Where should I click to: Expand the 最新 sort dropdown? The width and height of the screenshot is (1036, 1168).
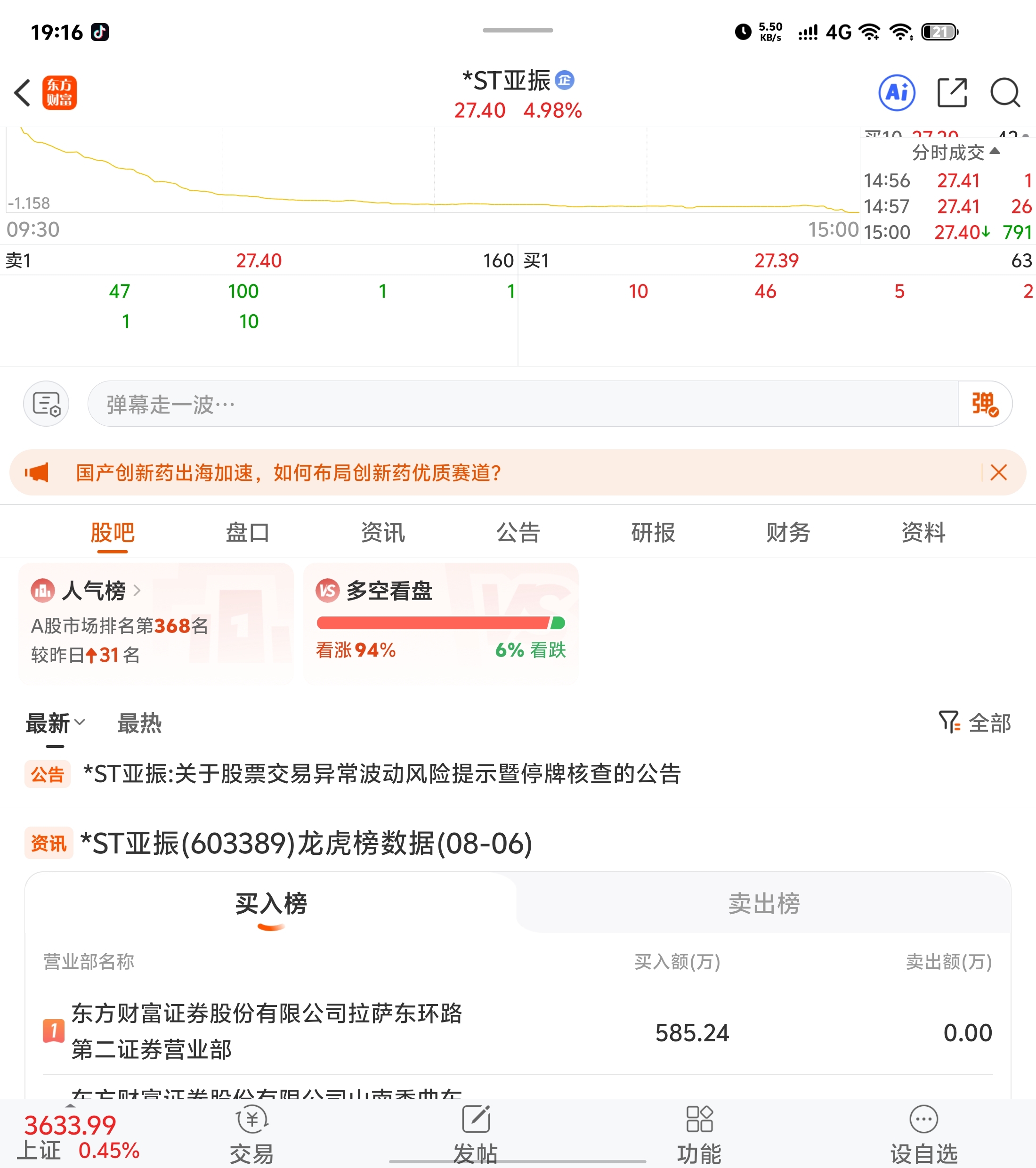pyautogui.click(x=56, y=723)
